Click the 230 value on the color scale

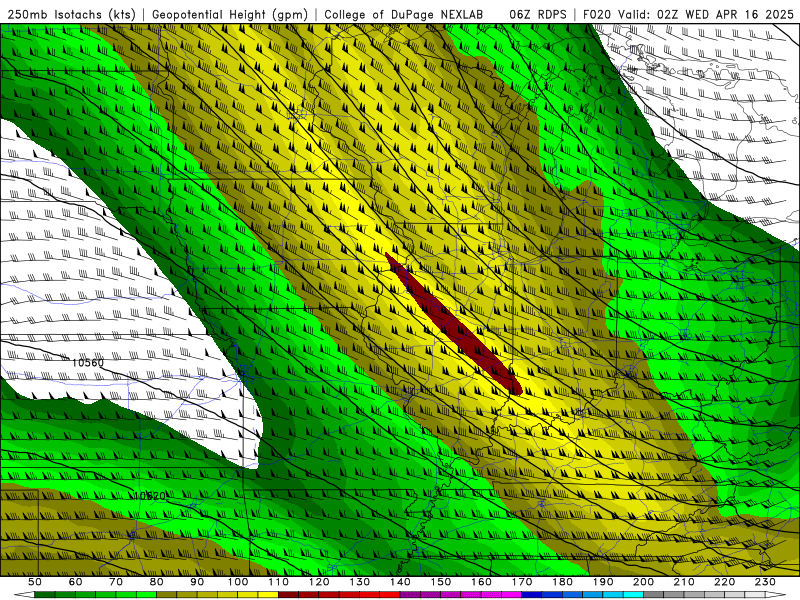765,582
